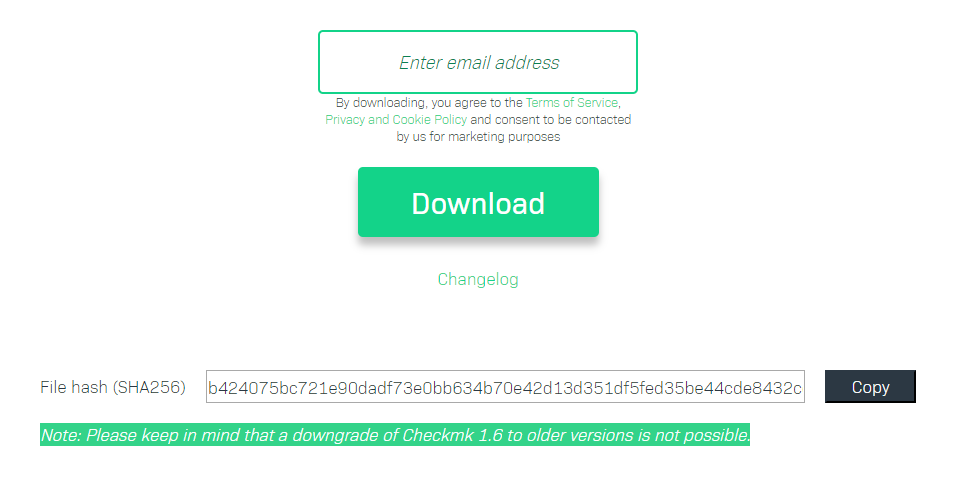Image resolution: width=958 pixels, height=485 pixels.
Task: Click the "By downloading, you agree" text
Action: pos(411,103)
